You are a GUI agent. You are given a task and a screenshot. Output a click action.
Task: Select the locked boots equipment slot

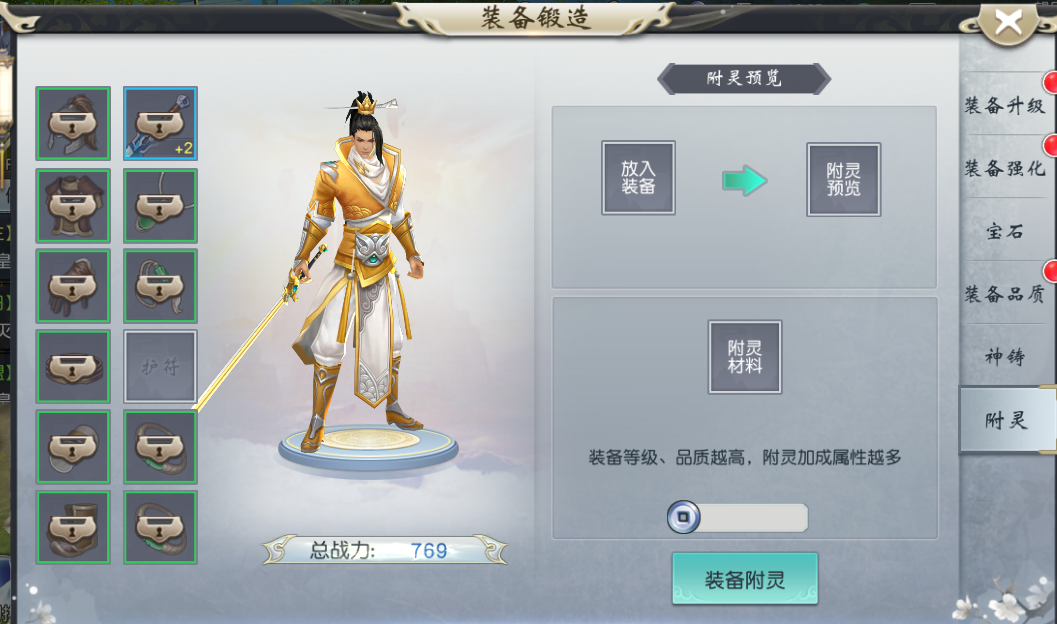pos(73,527)
